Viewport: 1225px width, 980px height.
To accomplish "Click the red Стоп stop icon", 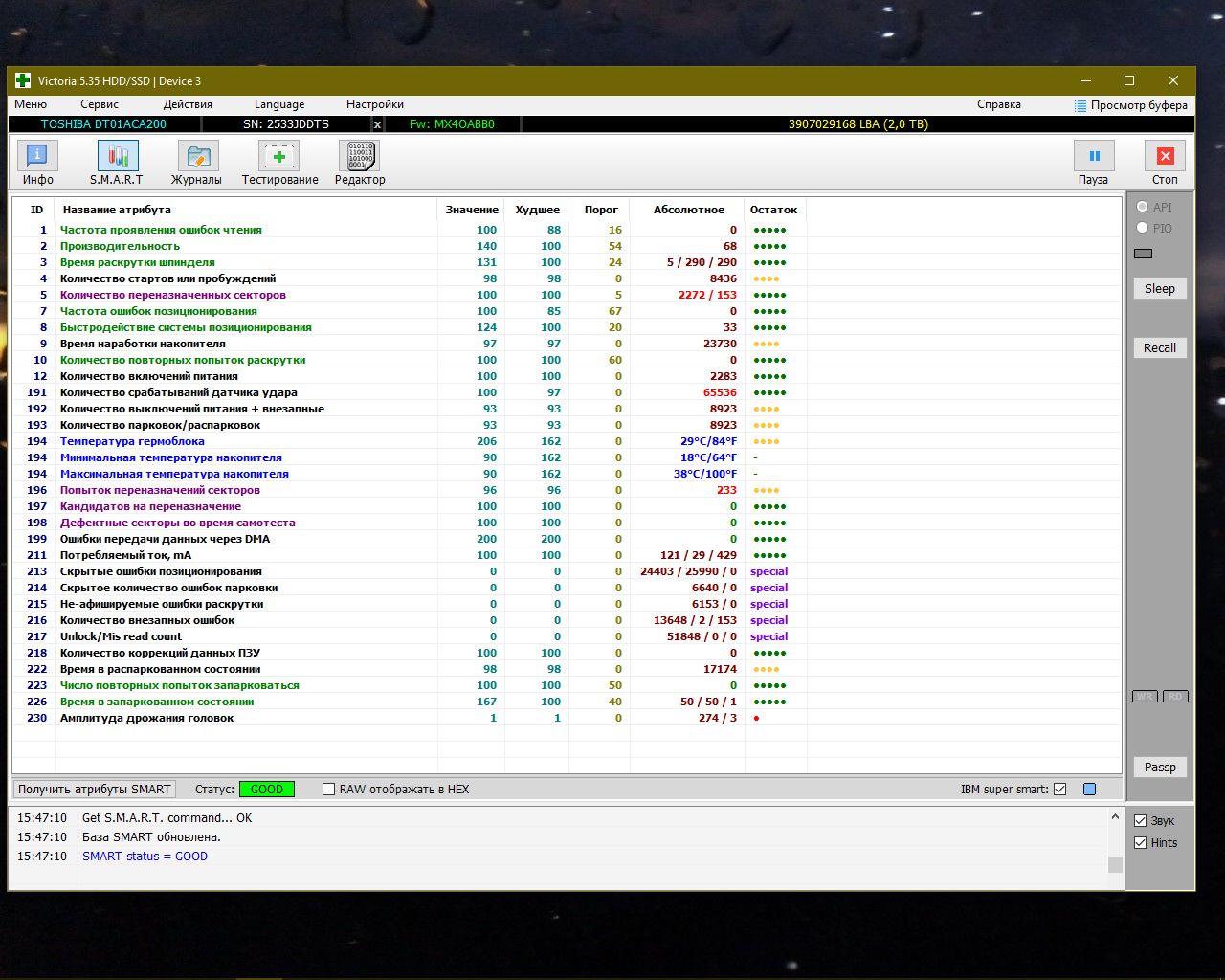I will pos(1165,156).
